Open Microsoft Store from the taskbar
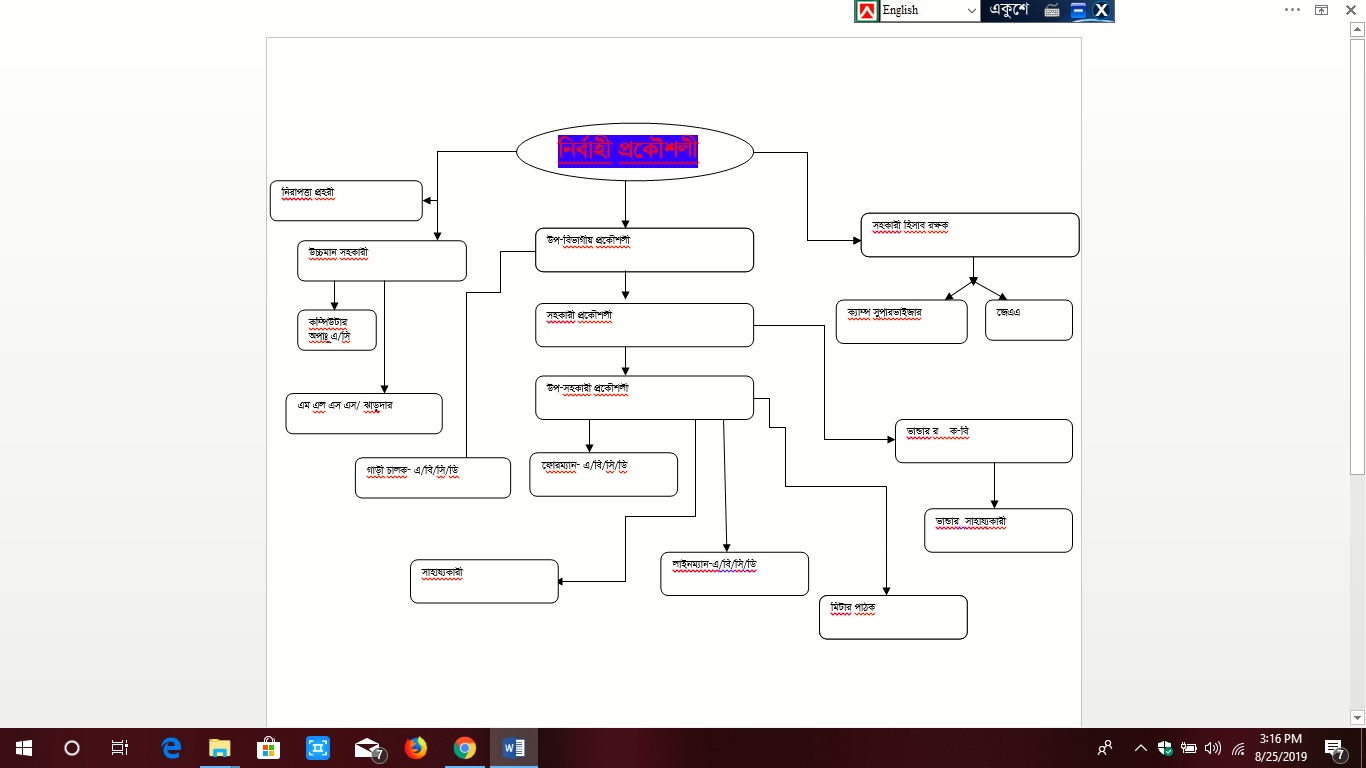Viewport: 1366px width, 768px height. 268,748
